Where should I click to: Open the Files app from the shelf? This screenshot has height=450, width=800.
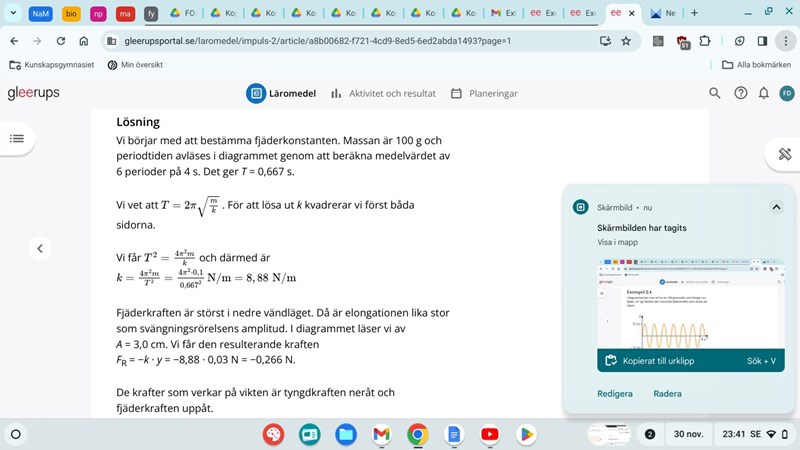point(346,434)
